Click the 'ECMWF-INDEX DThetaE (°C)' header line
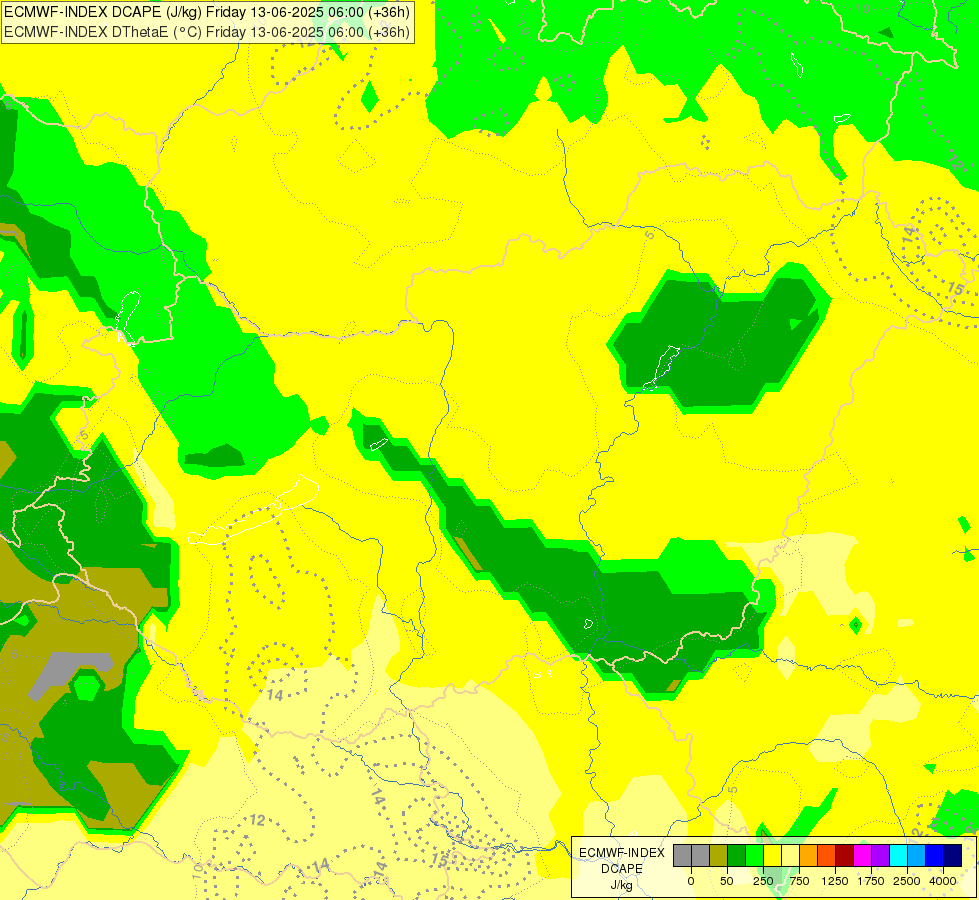The height and width of the screenshot is (900, 979). (x=207, y=31)
